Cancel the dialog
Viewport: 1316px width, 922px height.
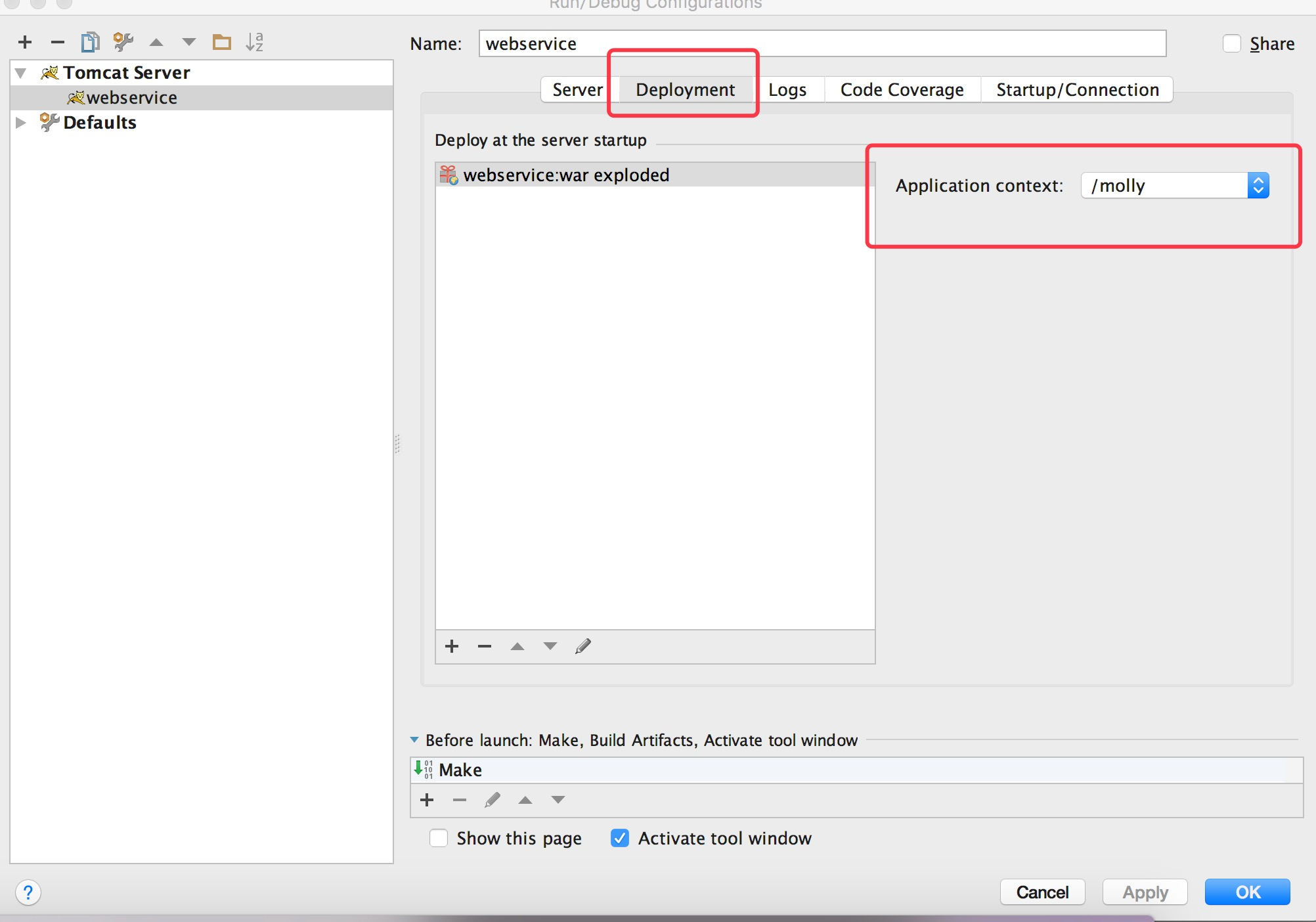[x=1042, y=892]
